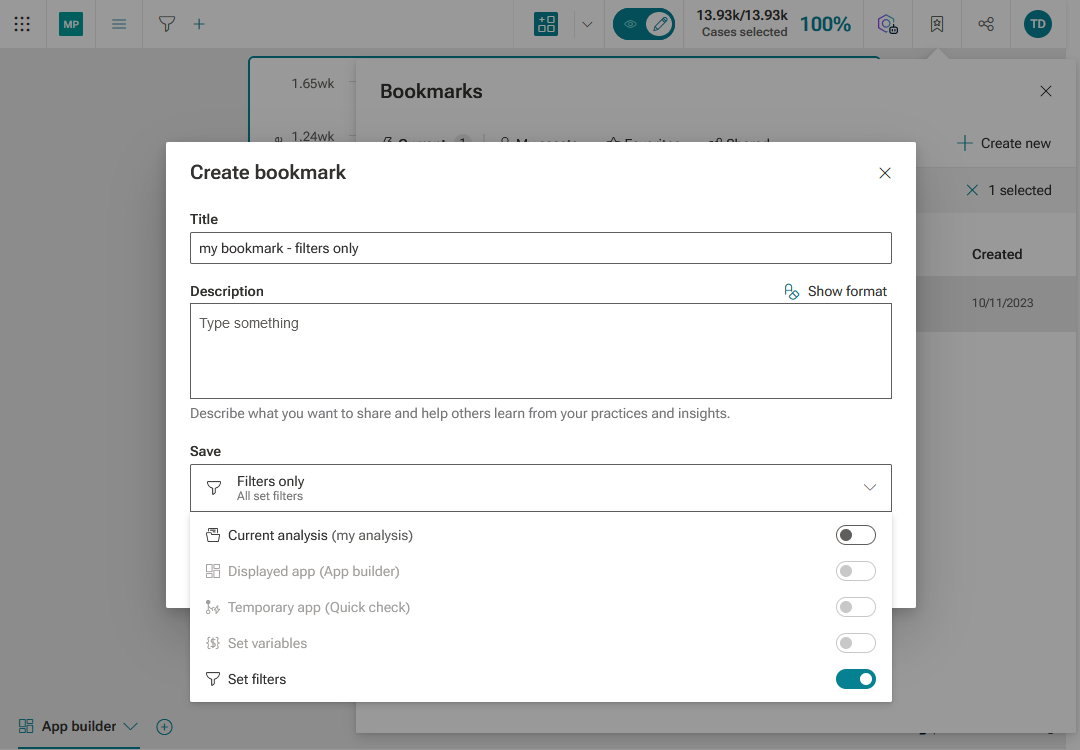Click the bookmark Title input field
The height and width of the screenshot is (750, 1080).
pyautogui.click(x=541, y=248)
